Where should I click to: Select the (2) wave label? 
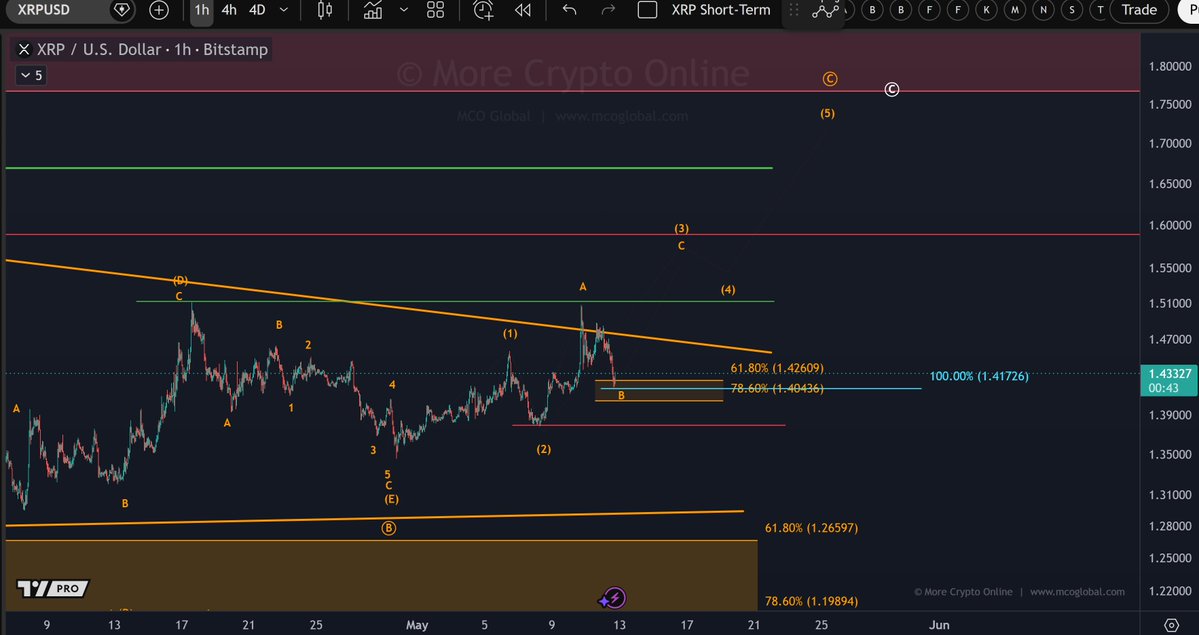pyautogui.click(x=543, y=449)
